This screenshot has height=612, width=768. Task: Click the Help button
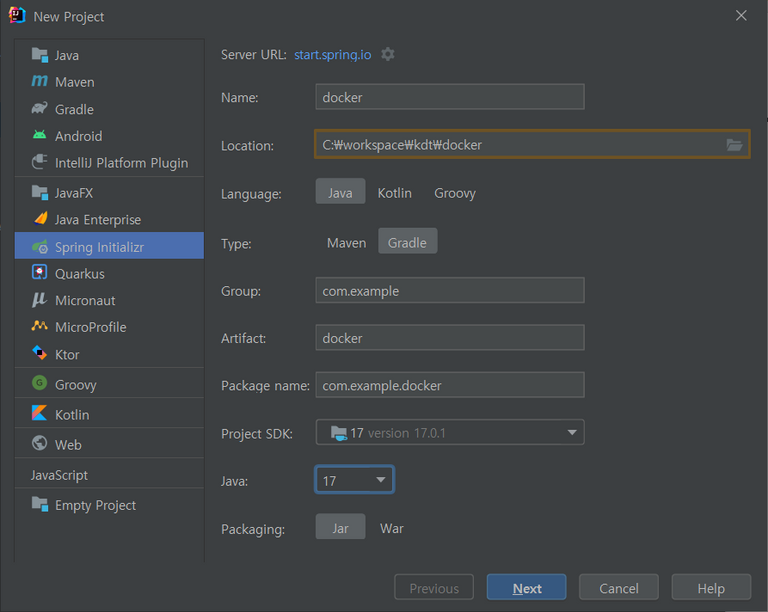711,588
